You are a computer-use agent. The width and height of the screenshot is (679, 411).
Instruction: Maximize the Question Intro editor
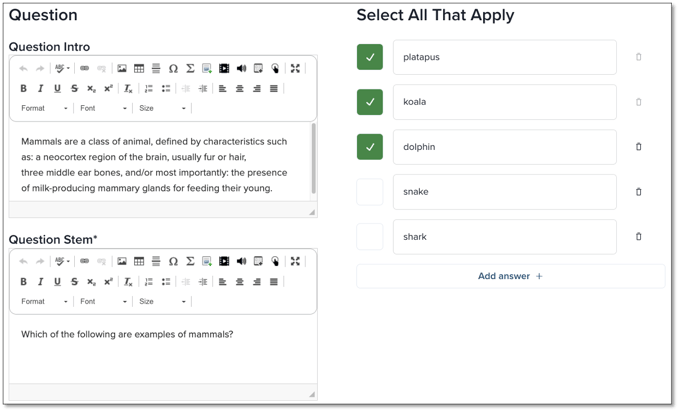click(x=295, y=68)
